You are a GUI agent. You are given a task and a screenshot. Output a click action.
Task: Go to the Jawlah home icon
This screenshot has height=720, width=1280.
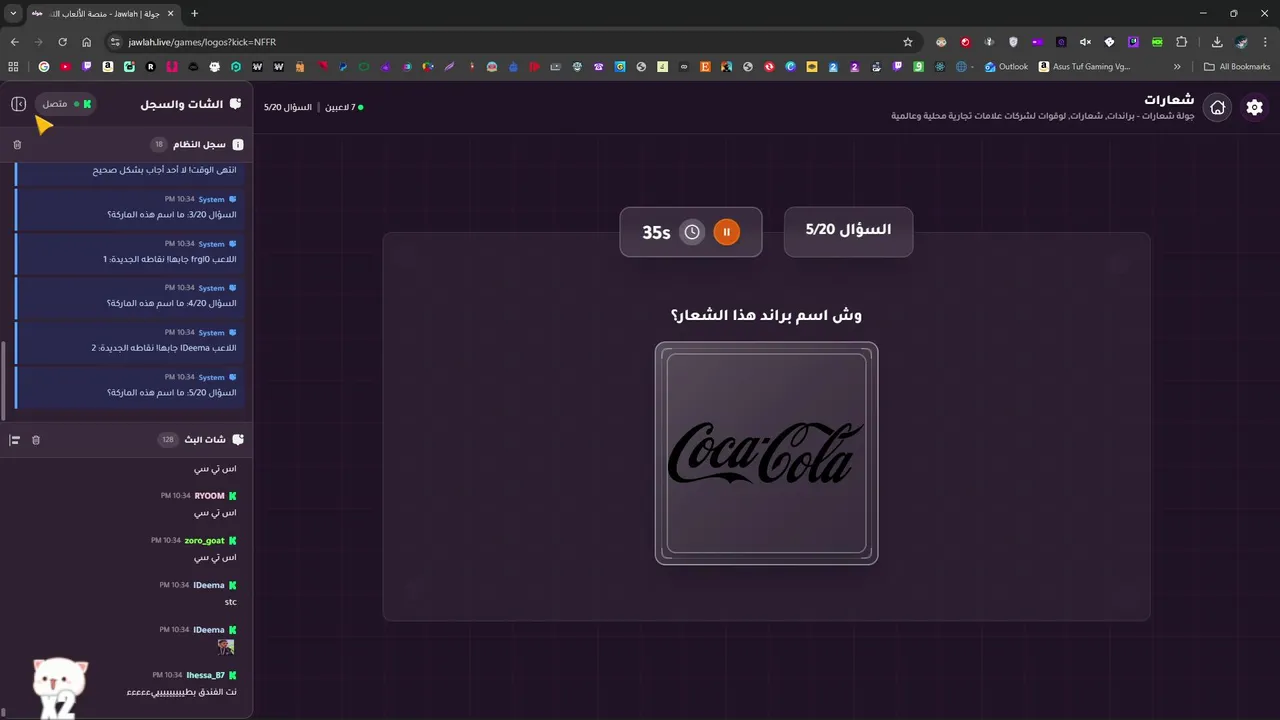tap(1217, 108)
